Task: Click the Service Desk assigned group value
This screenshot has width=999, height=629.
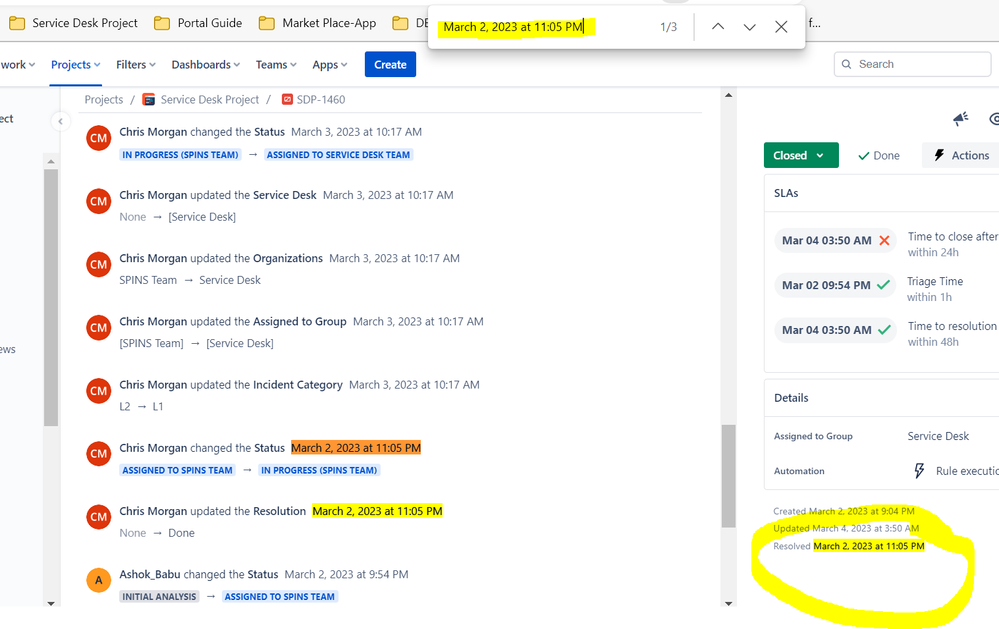Action: click(x=938, y=436)
